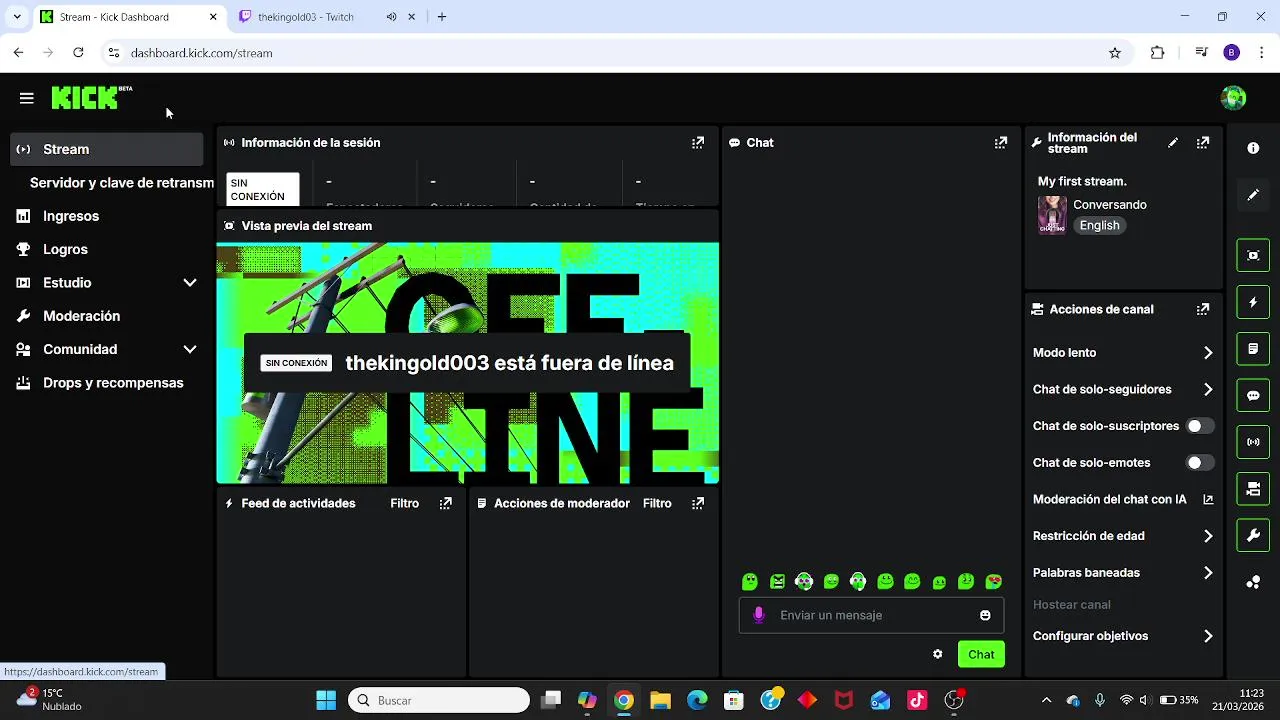The width and height of the screenshot is (1280, 720).
Task: Bookmark this page with the star icon
Action: point(1115,53)
